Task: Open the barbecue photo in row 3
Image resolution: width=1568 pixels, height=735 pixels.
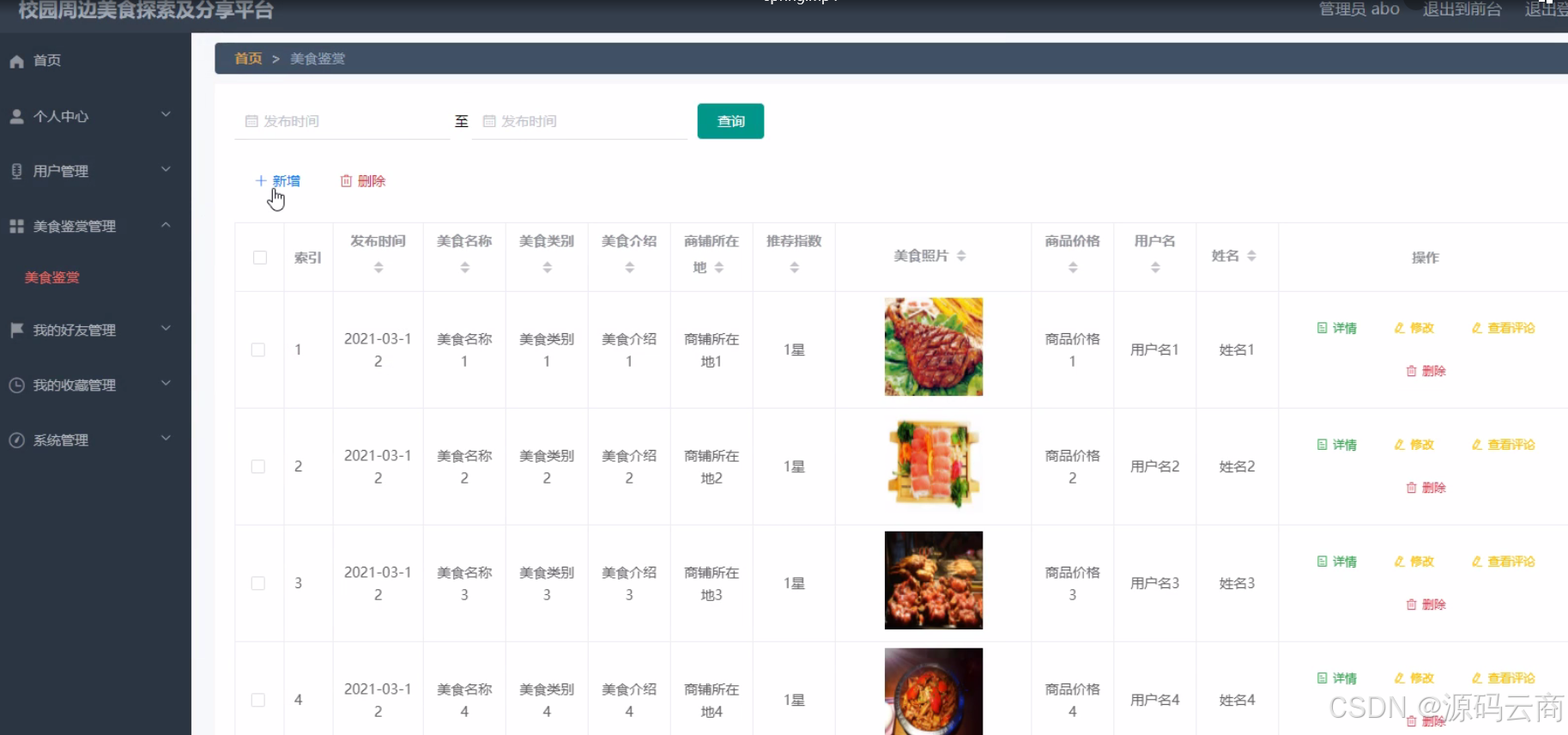Action: pyautogui.click(x=934, y=580)
